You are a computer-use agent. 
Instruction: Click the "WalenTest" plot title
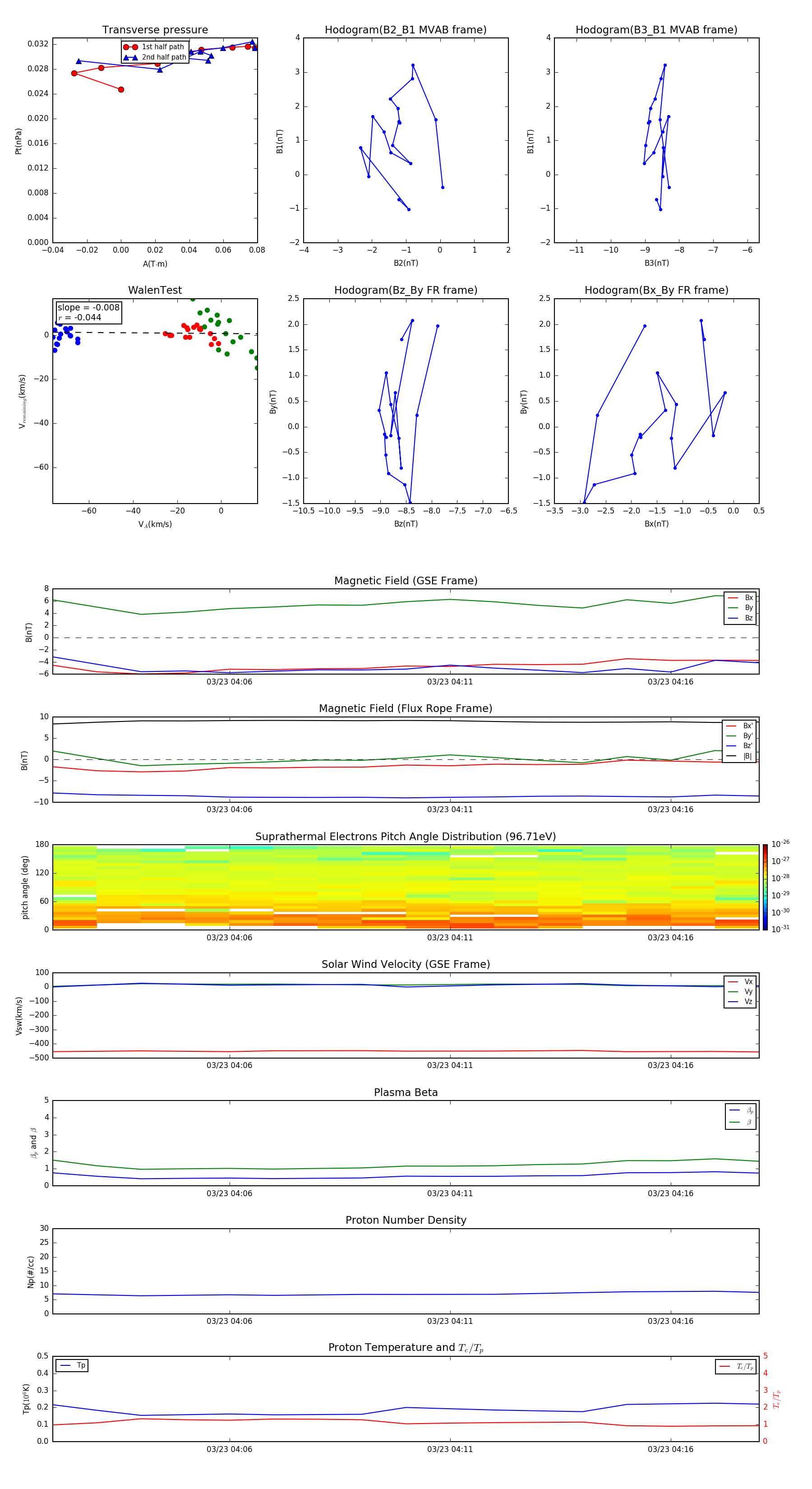coord(155,290)
